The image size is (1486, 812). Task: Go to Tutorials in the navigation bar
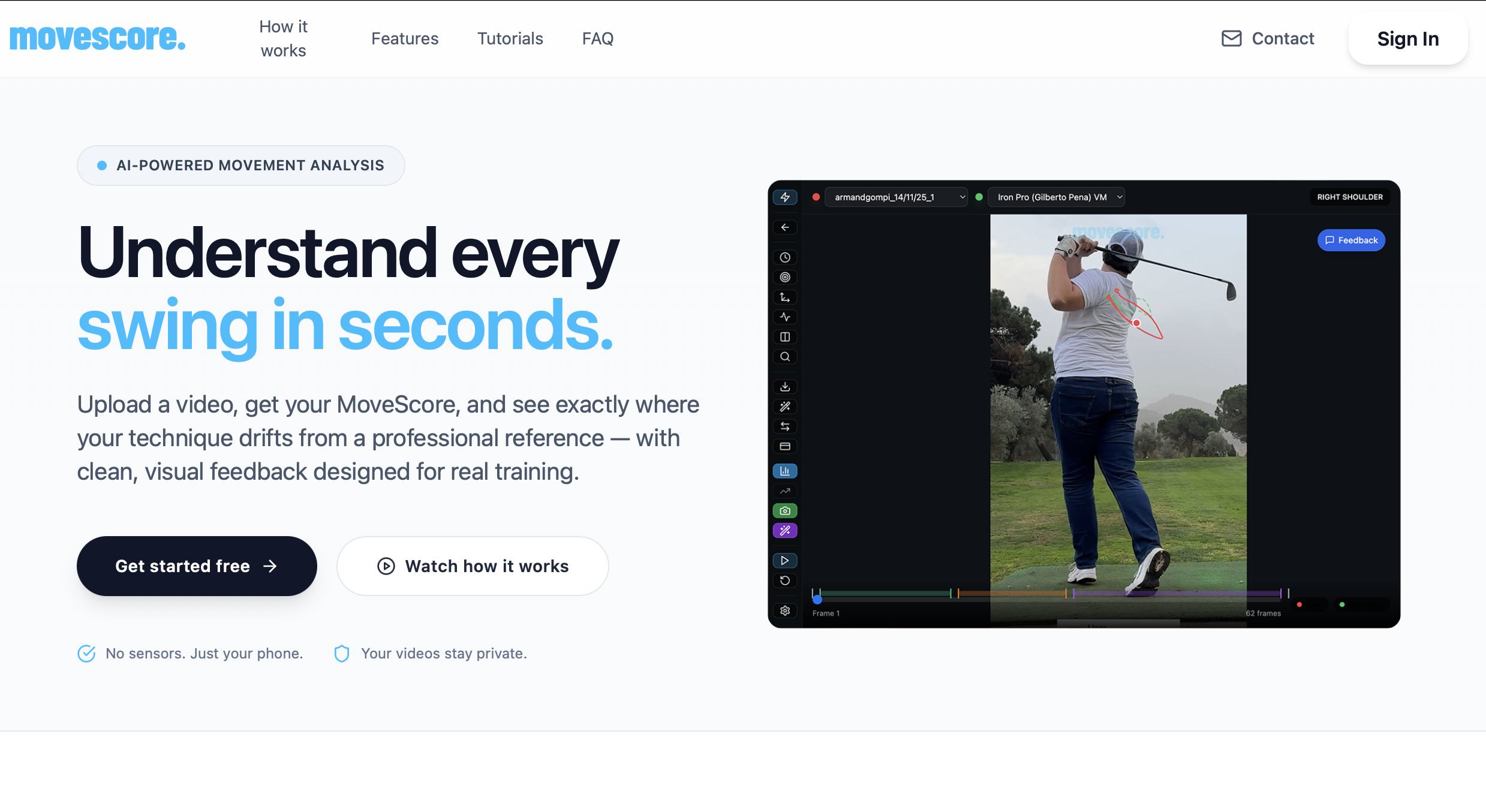(x=510, y=38)
